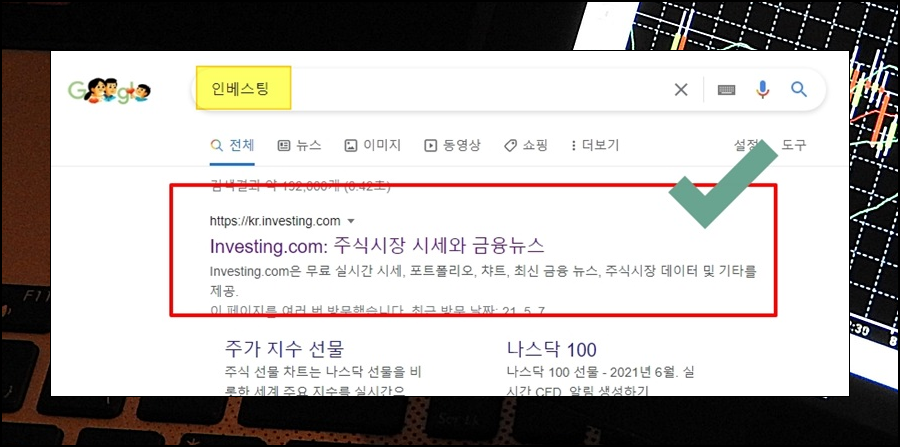Open Investing.com: 주식시장 시세와 금융뉴스 result
900x447 pixels.
pyautogui.click(x=377, y=246)
